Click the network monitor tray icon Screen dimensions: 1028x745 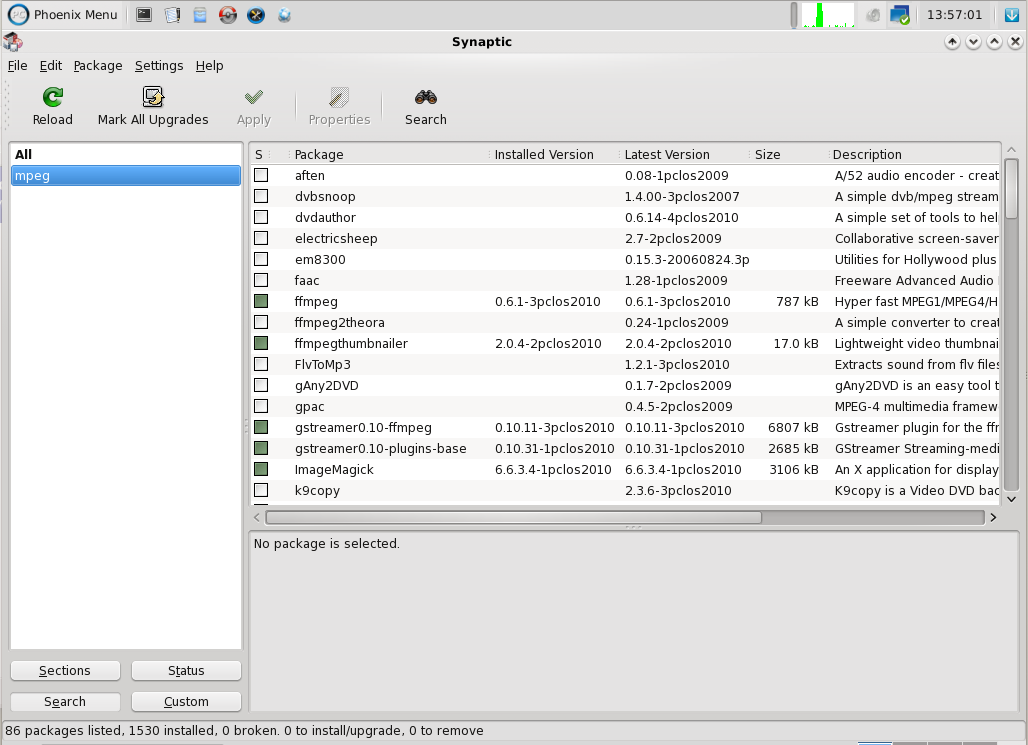pyautogui.click(x=900, y=15)
